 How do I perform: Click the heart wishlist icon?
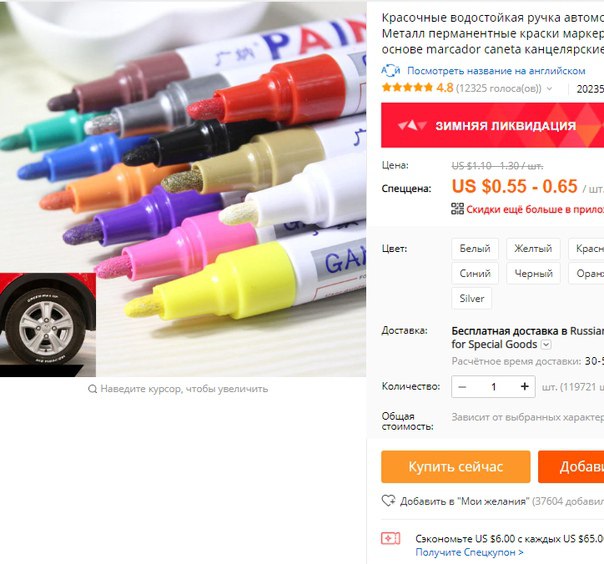388,501
